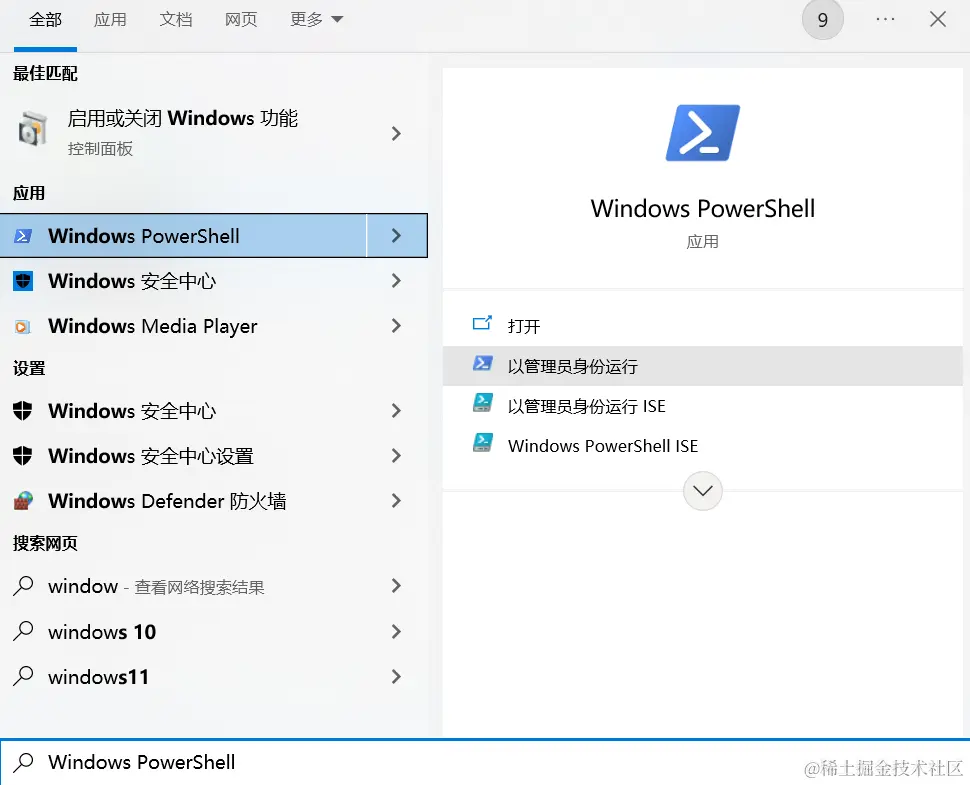
Task: Click the icon next to 以管理员身份运行
Action: coord(483,363)
